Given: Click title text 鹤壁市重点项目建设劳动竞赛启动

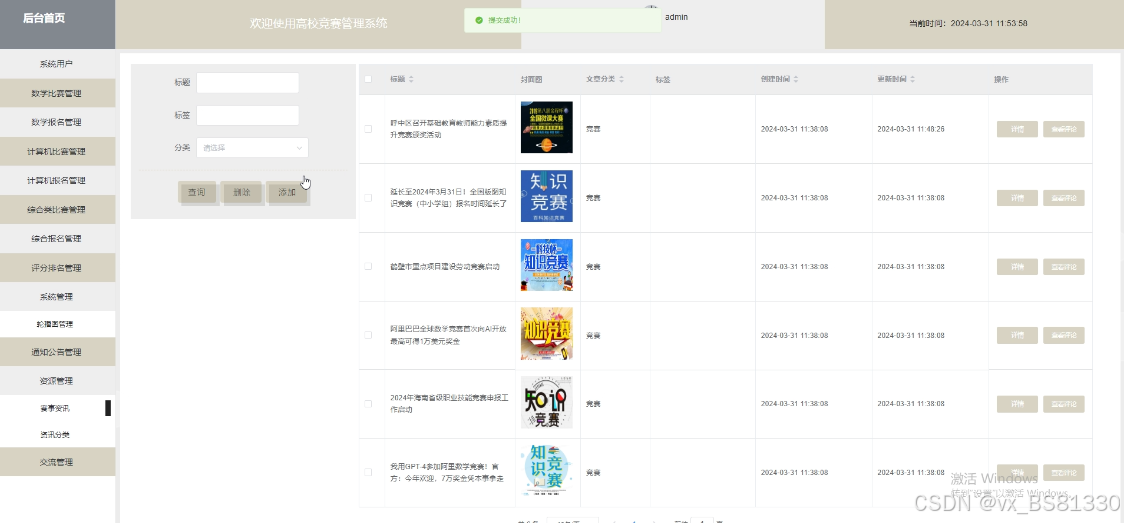Looking at the screenshot, I should (x=445, y=267).
